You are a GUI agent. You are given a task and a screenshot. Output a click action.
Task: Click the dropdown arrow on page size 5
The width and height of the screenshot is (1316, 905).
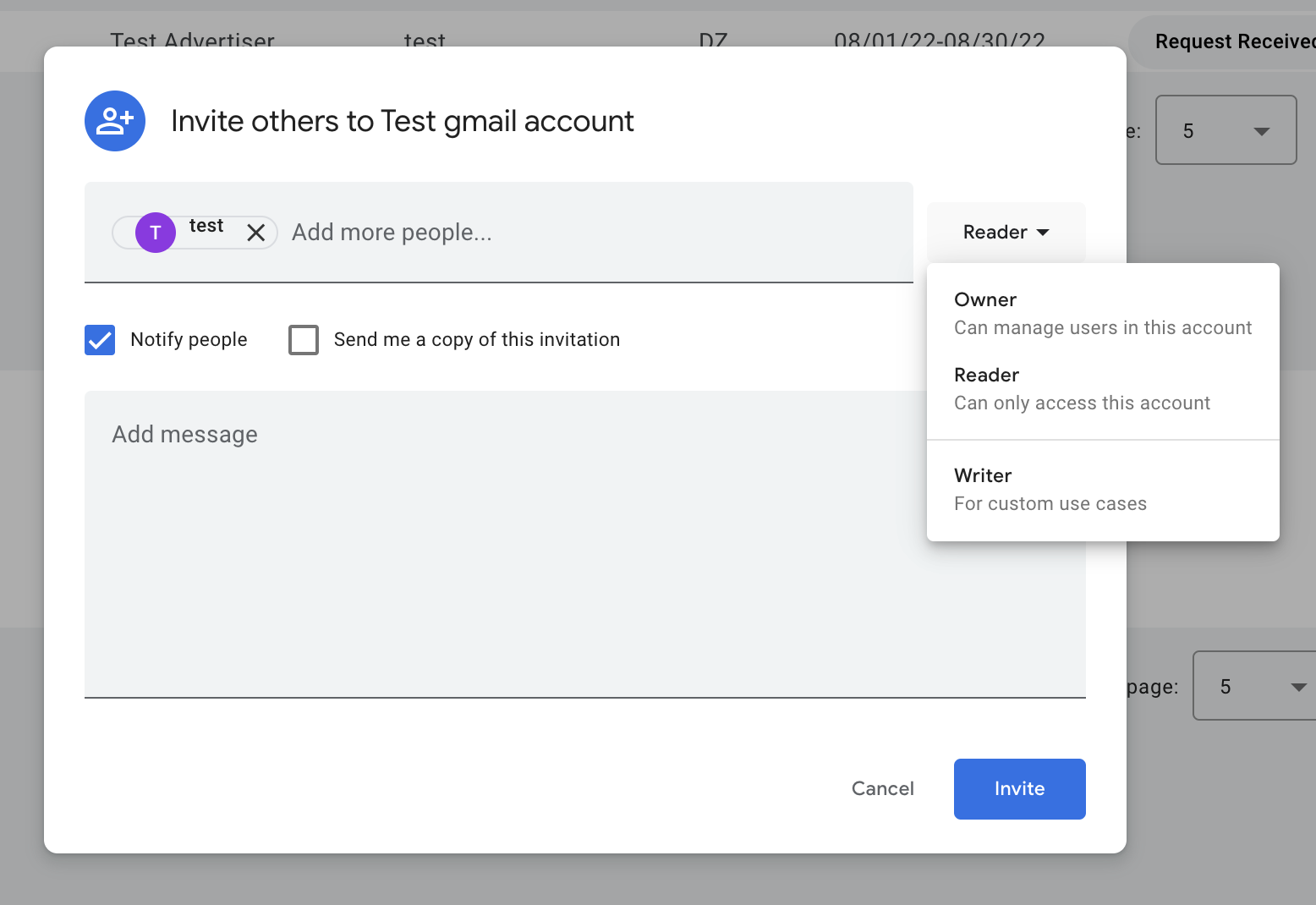pos(1261,131)
